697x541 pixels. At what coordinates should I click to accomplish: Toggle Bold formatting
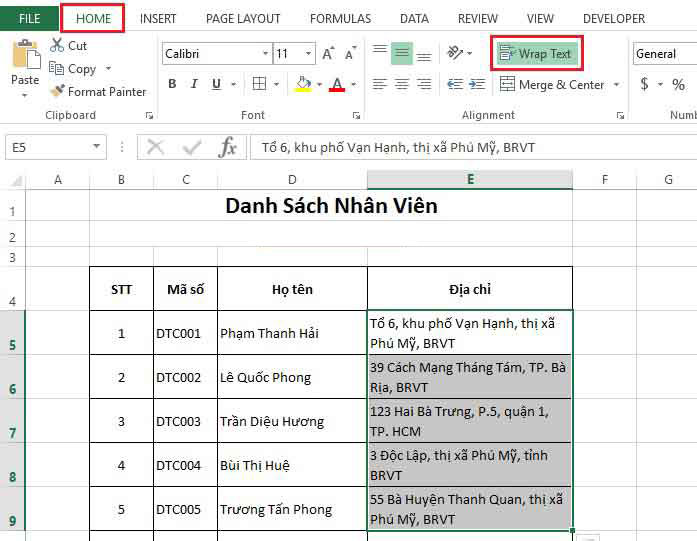(x=172, y=85)
